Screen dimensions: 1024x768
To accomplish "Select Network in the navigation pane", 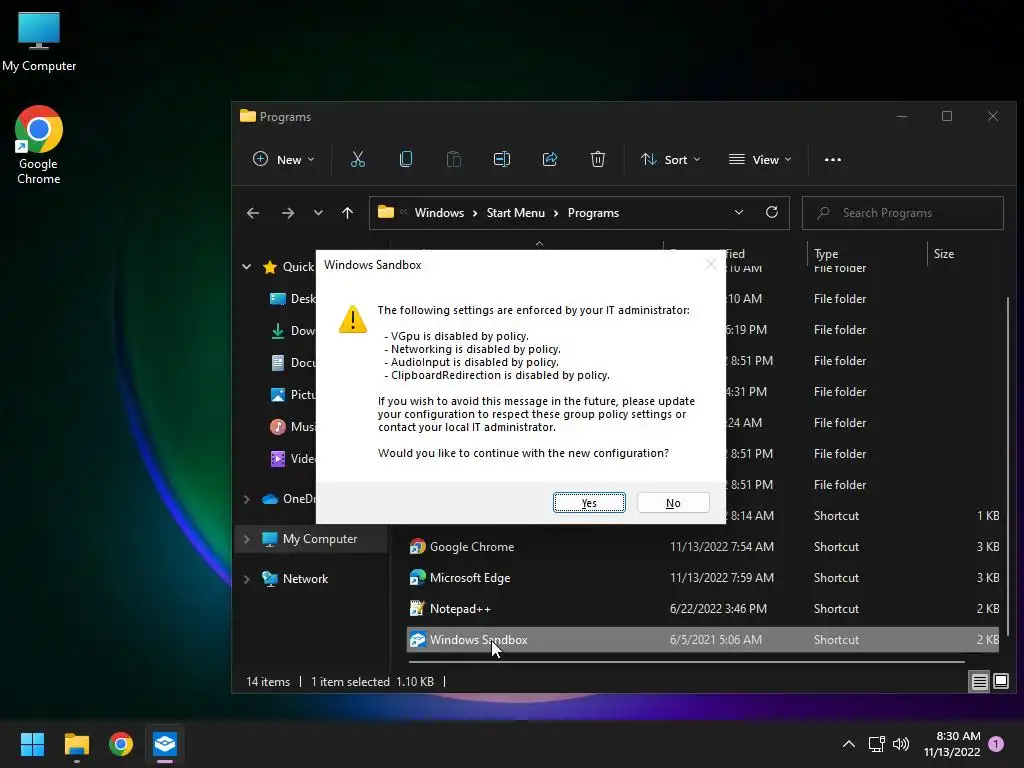I will point(295,579).
